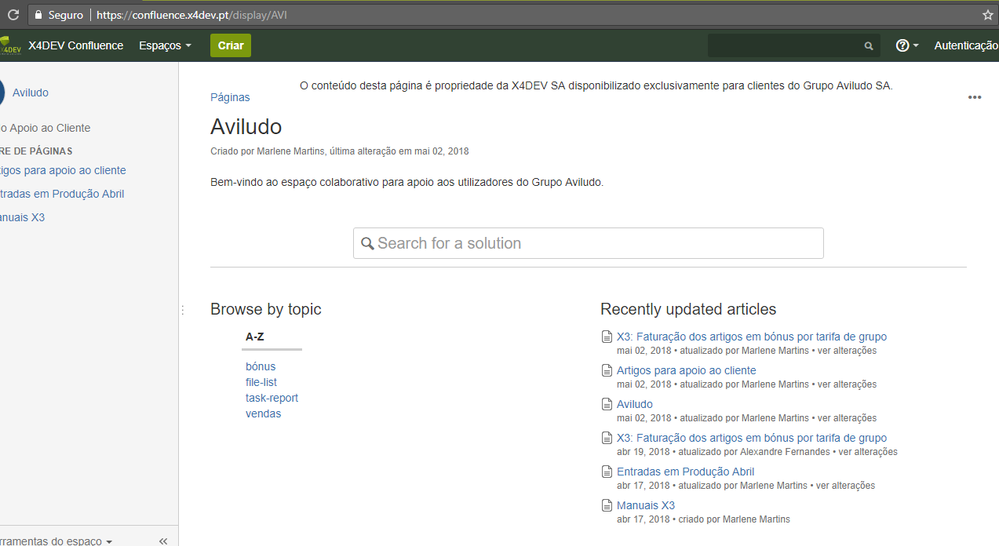This screenshot has height=546, width=999.
Task: Open the bónus topic label
Action: (261, 366)
